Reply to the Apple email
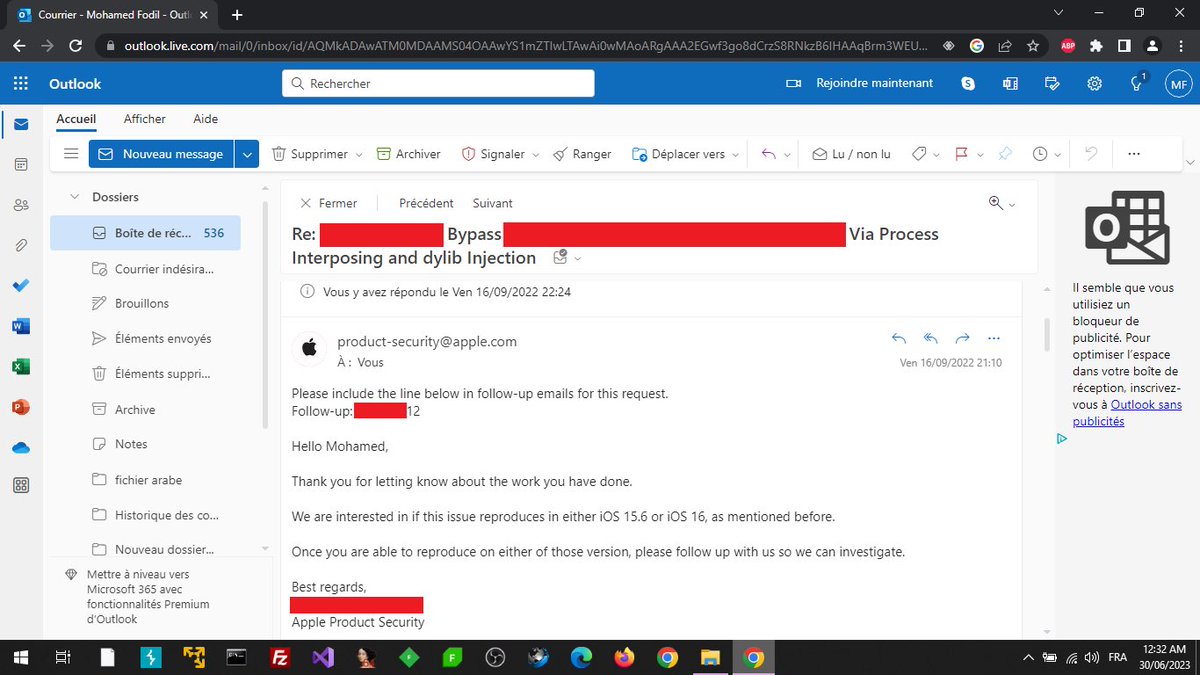 (898, 338)
